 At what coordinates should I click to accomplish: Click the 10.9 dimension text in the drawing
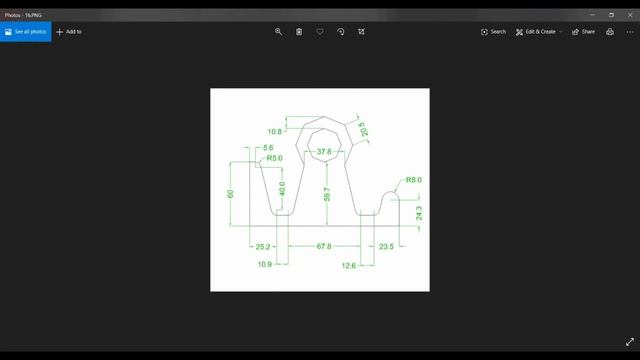(x=264, y=264)
